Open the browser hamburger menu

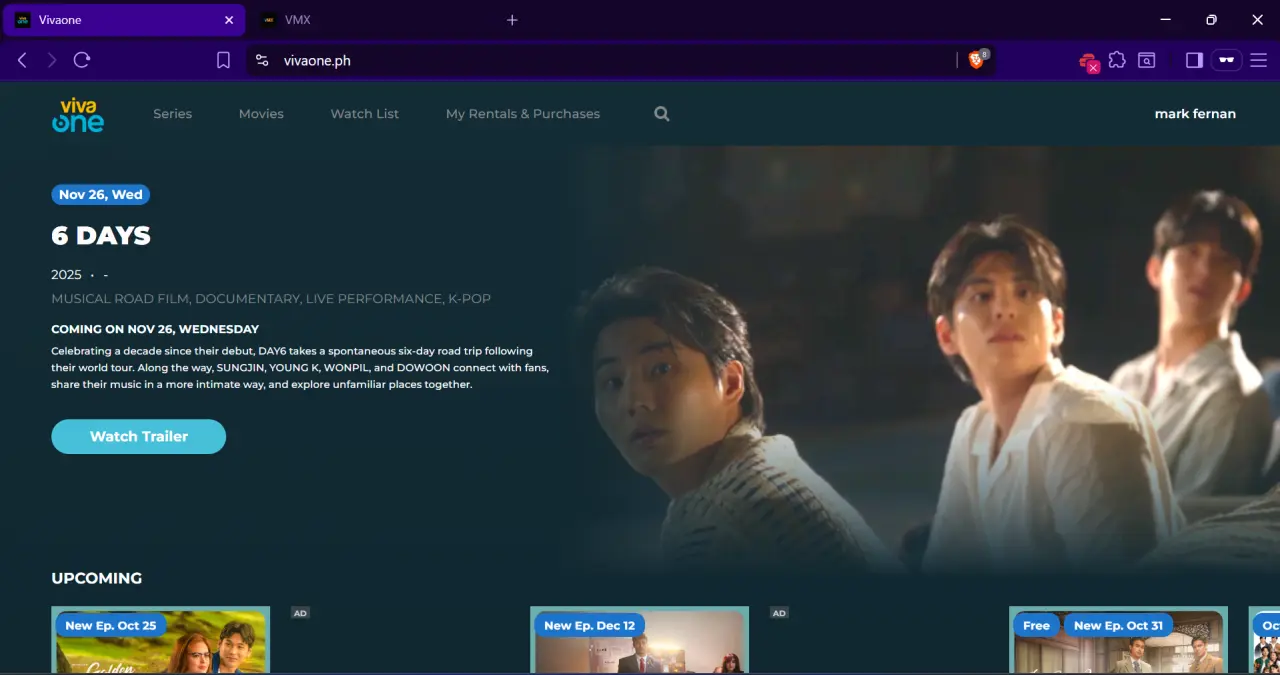click(1258, 60)
